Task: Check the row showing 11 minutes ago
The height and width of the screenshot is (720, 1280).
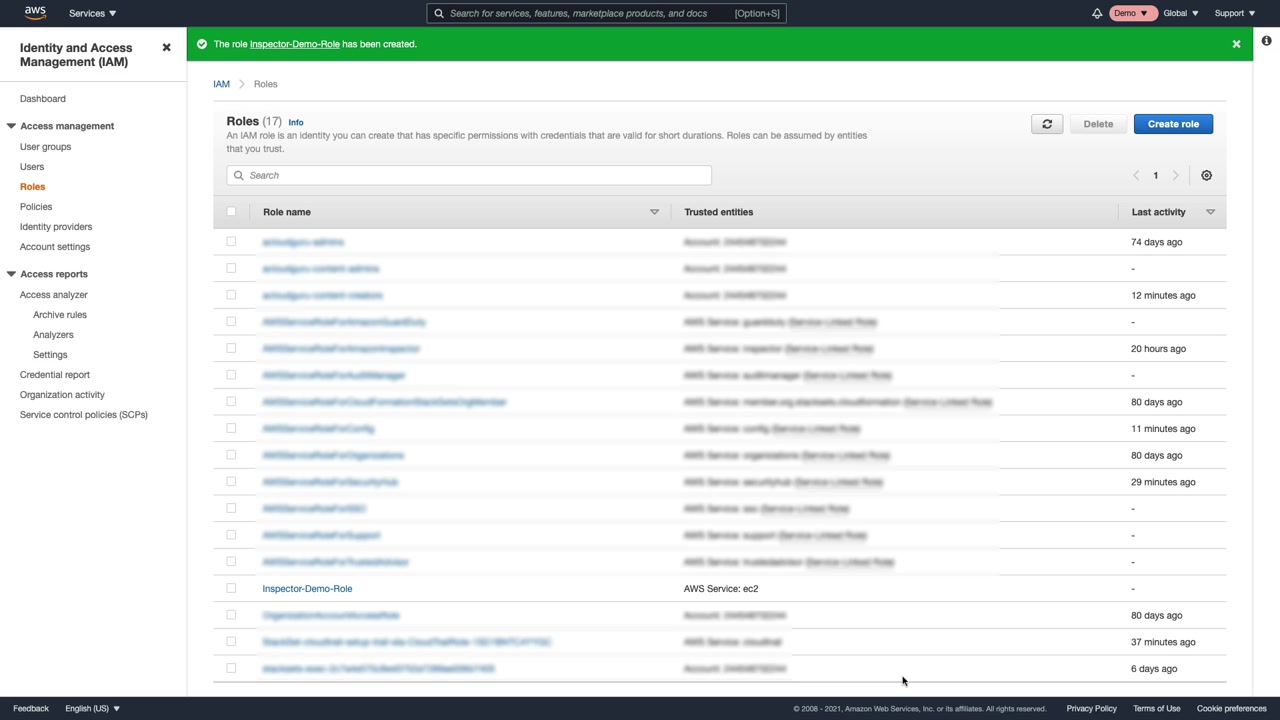Action: click(x=231, y=428)
